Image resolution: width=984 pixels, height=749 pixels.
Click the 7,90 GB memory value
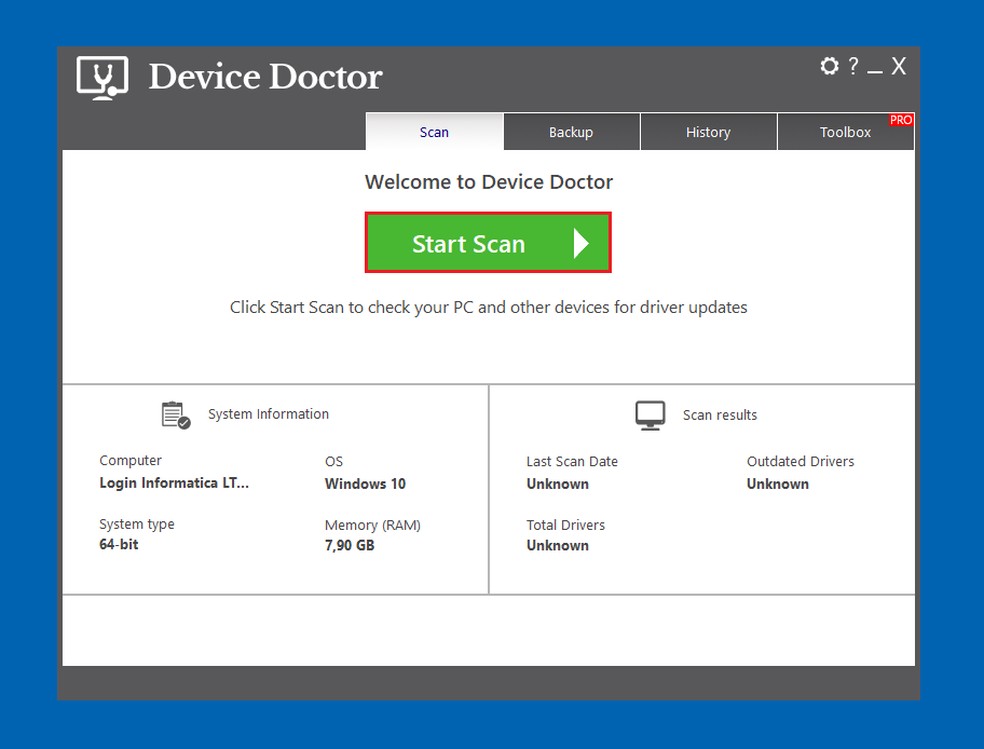(x=350, y=546)
